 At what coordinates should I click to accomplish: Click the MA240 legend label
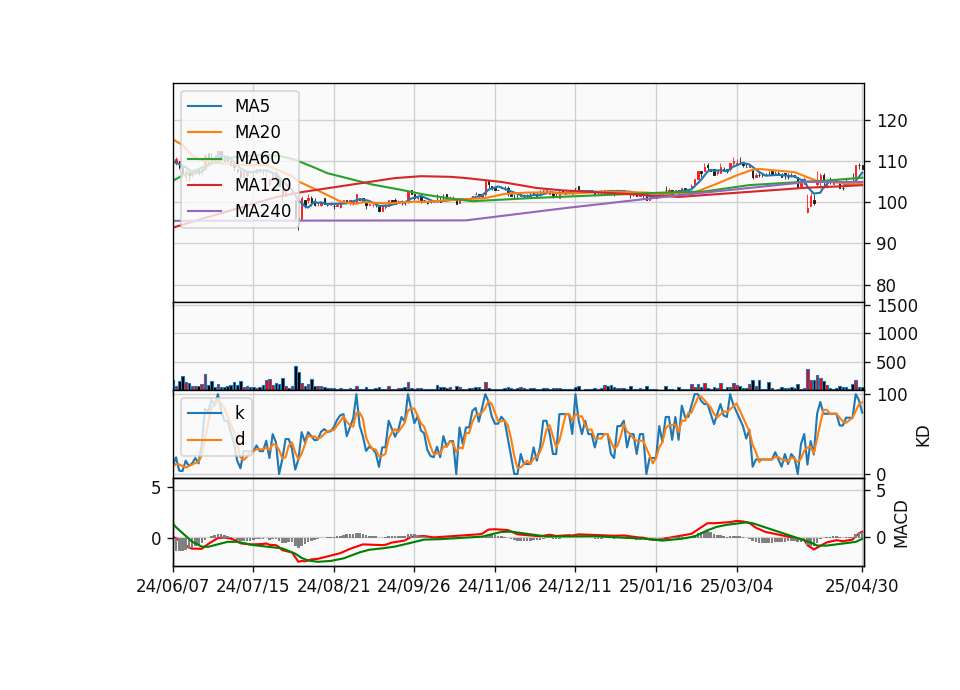pyautogui.click(x=263, y=211)
